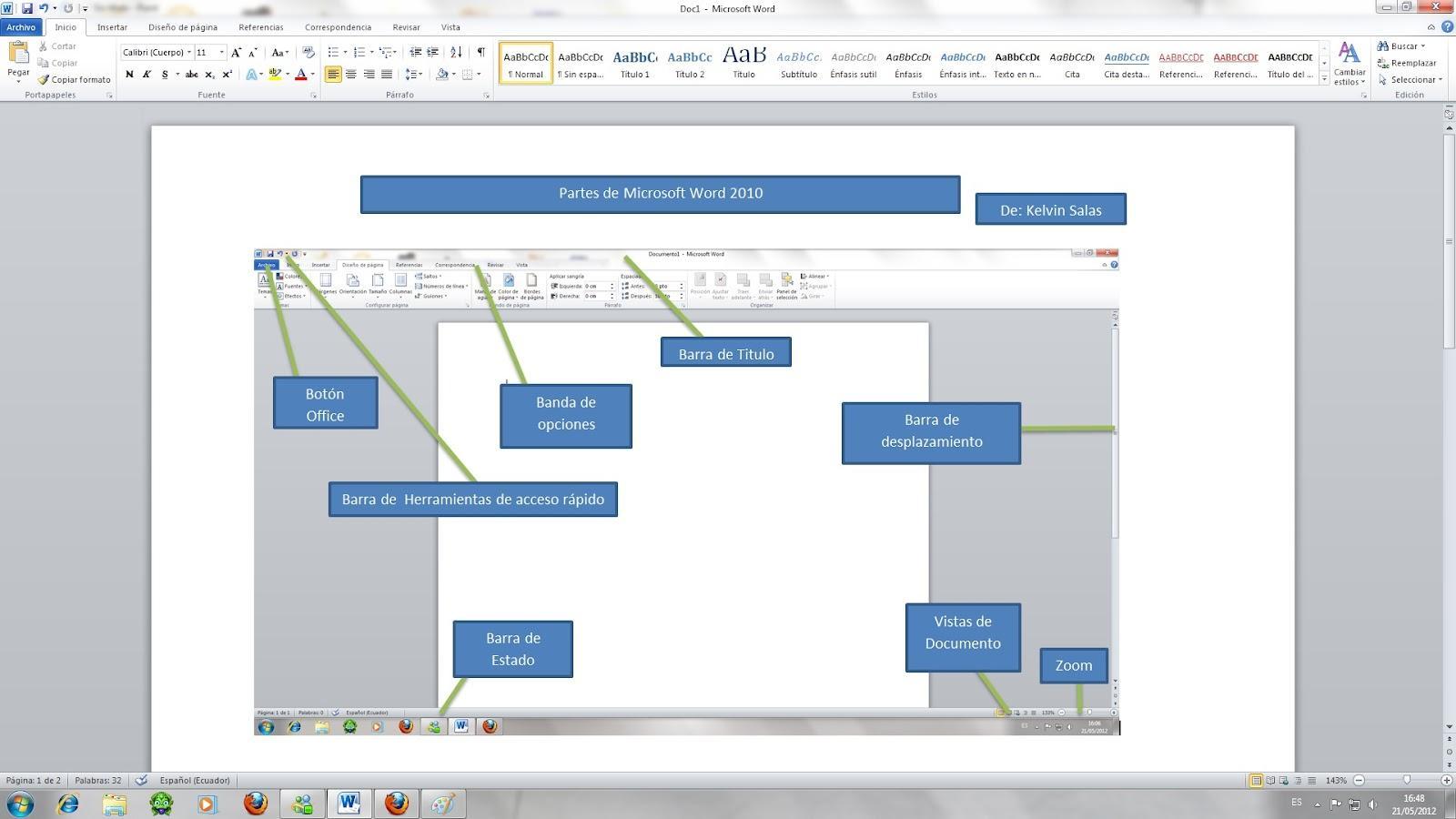
Task: Open font size 11 dropdown
Action: pyautogui.click(x=221, y=52)
